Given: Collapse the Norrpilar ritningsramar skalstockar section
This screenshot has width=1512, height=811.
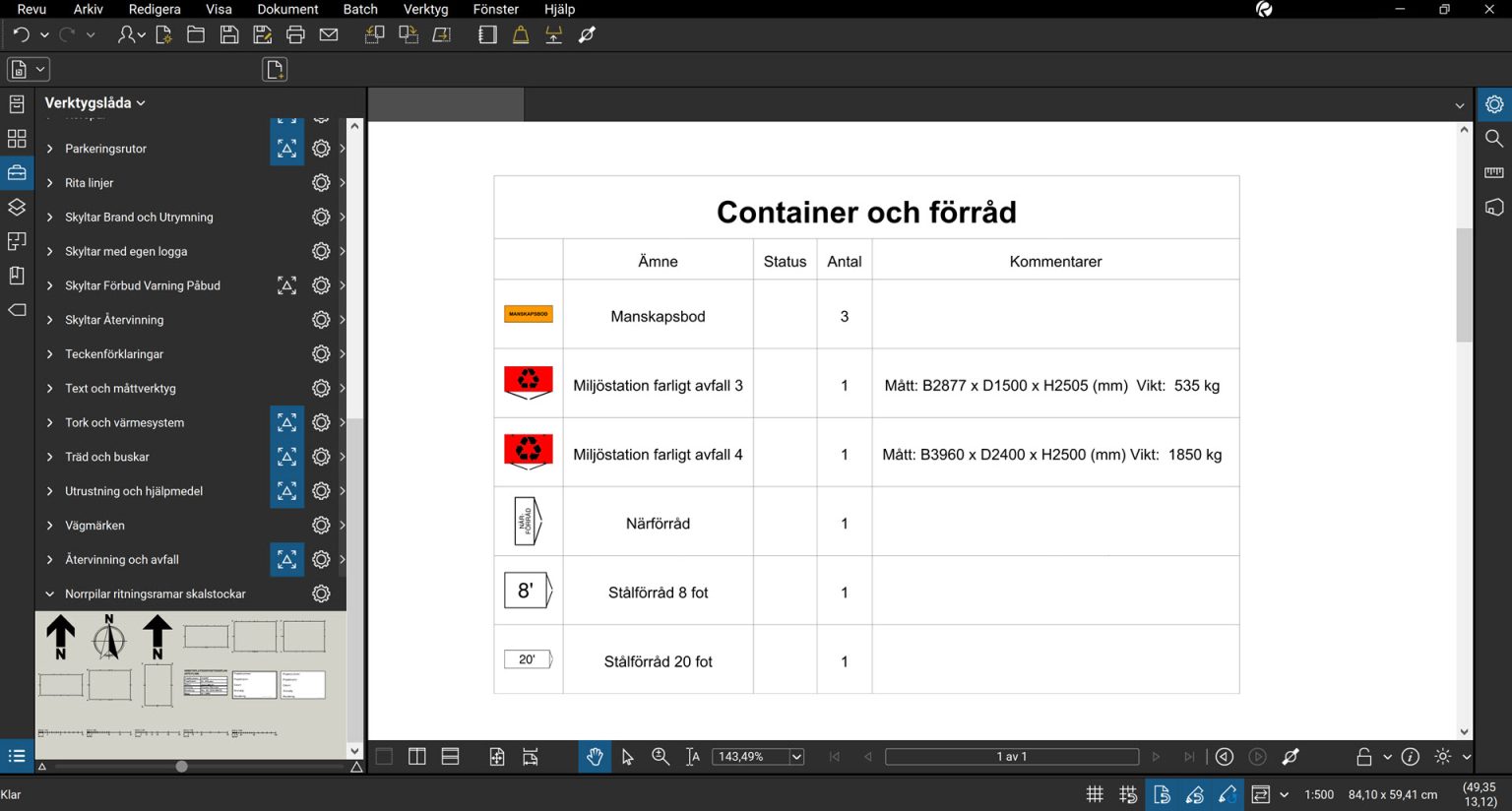Looking at the screenshot, I should [x=49, y=593].
